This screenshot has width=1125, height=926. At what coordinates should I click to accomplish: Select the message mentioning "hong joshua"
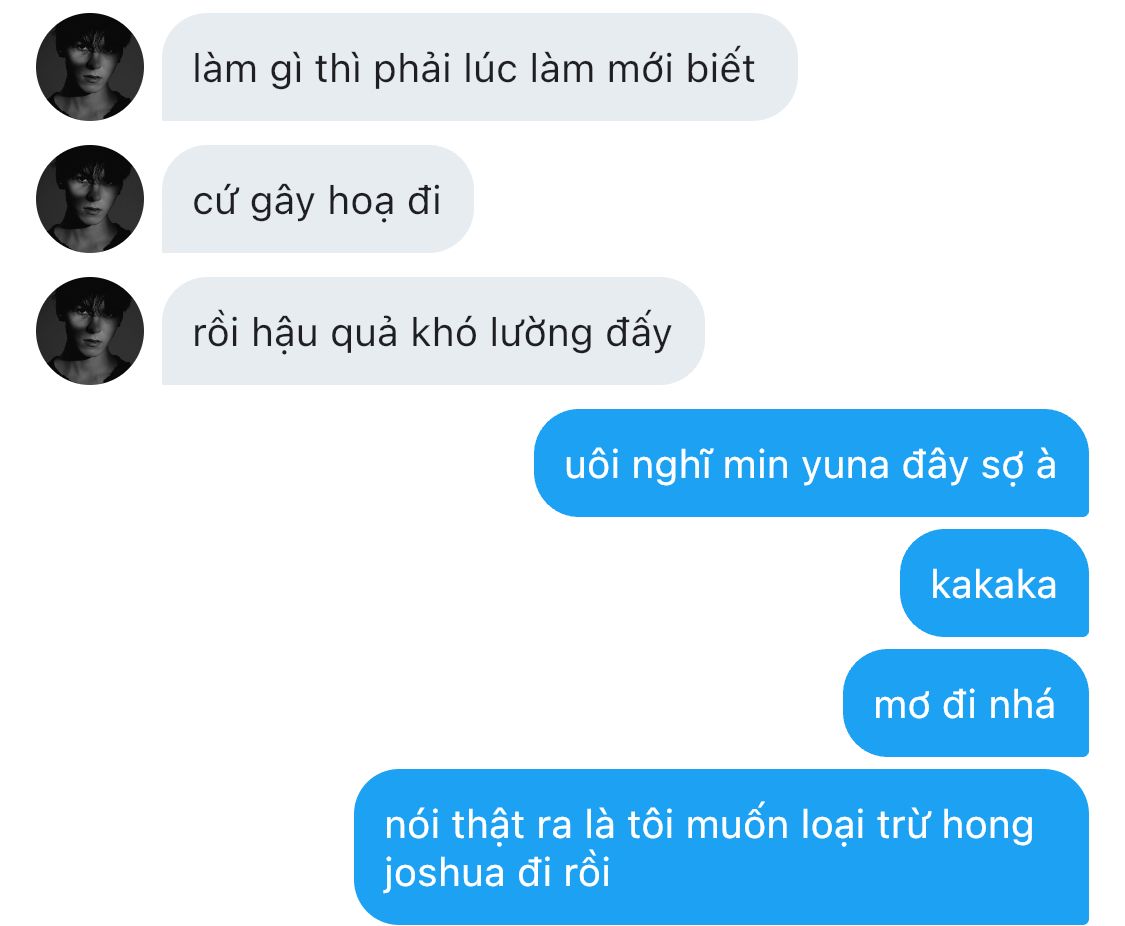[721, 847]
